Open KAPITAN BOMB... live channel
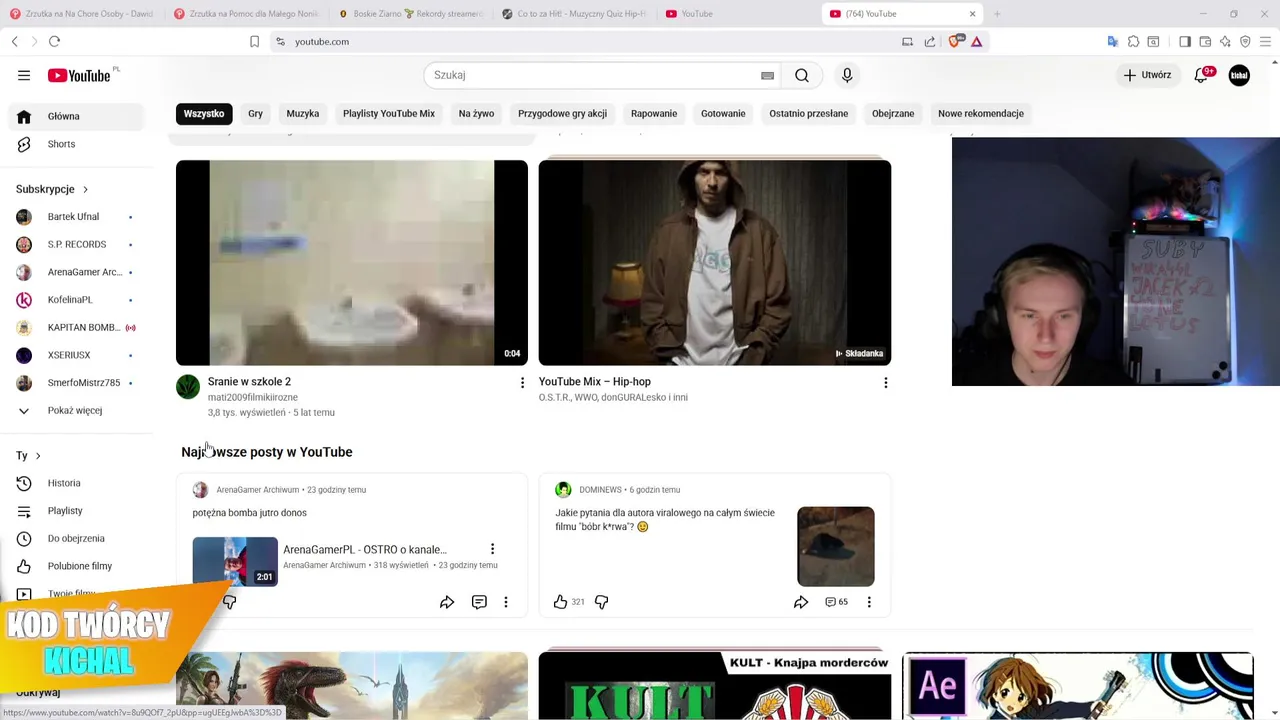 pyautogui.click(x=76, y=327)
